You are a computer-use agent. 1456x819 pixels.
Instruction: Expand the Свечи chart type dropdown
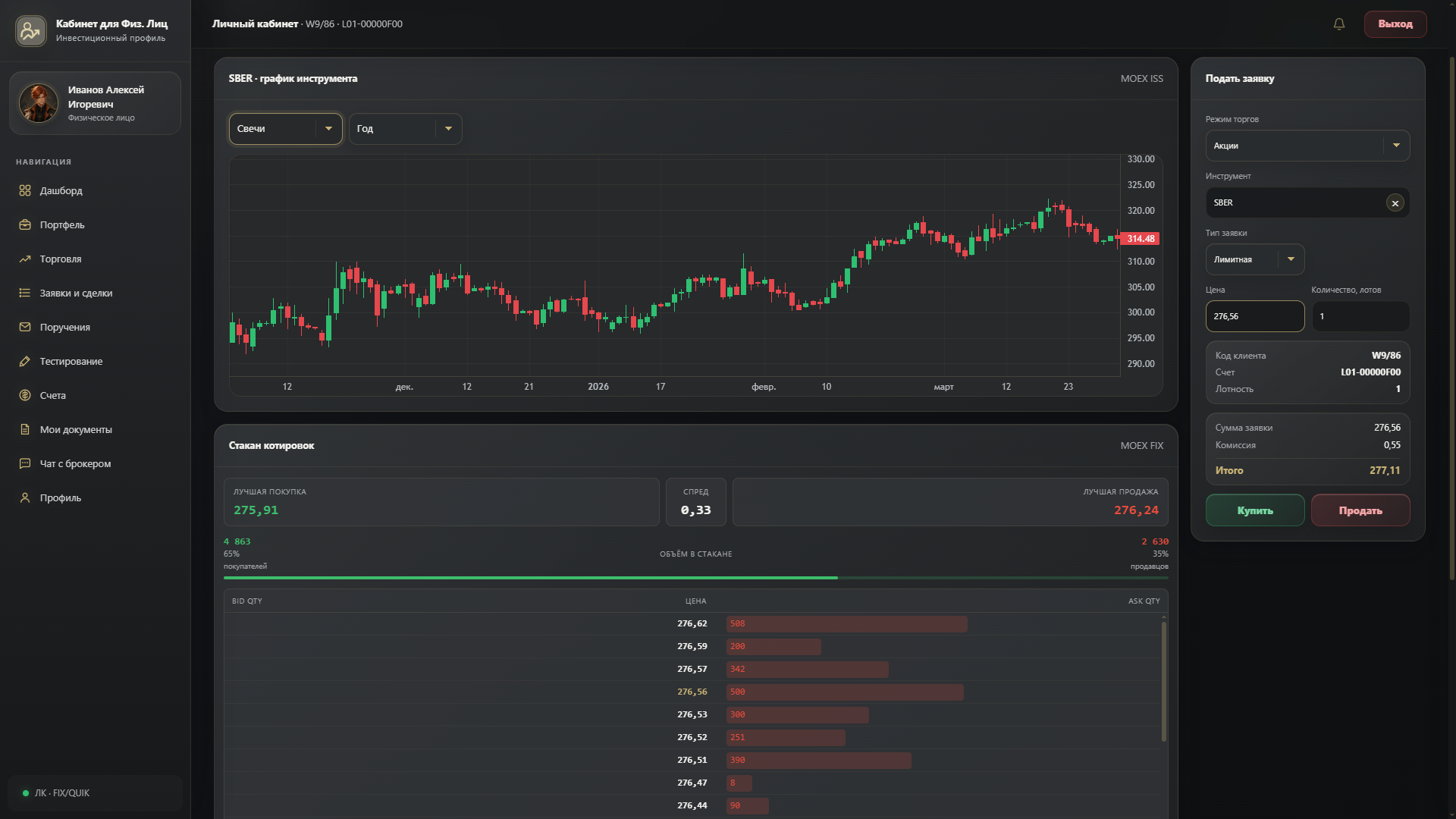[x=286, y=129]
